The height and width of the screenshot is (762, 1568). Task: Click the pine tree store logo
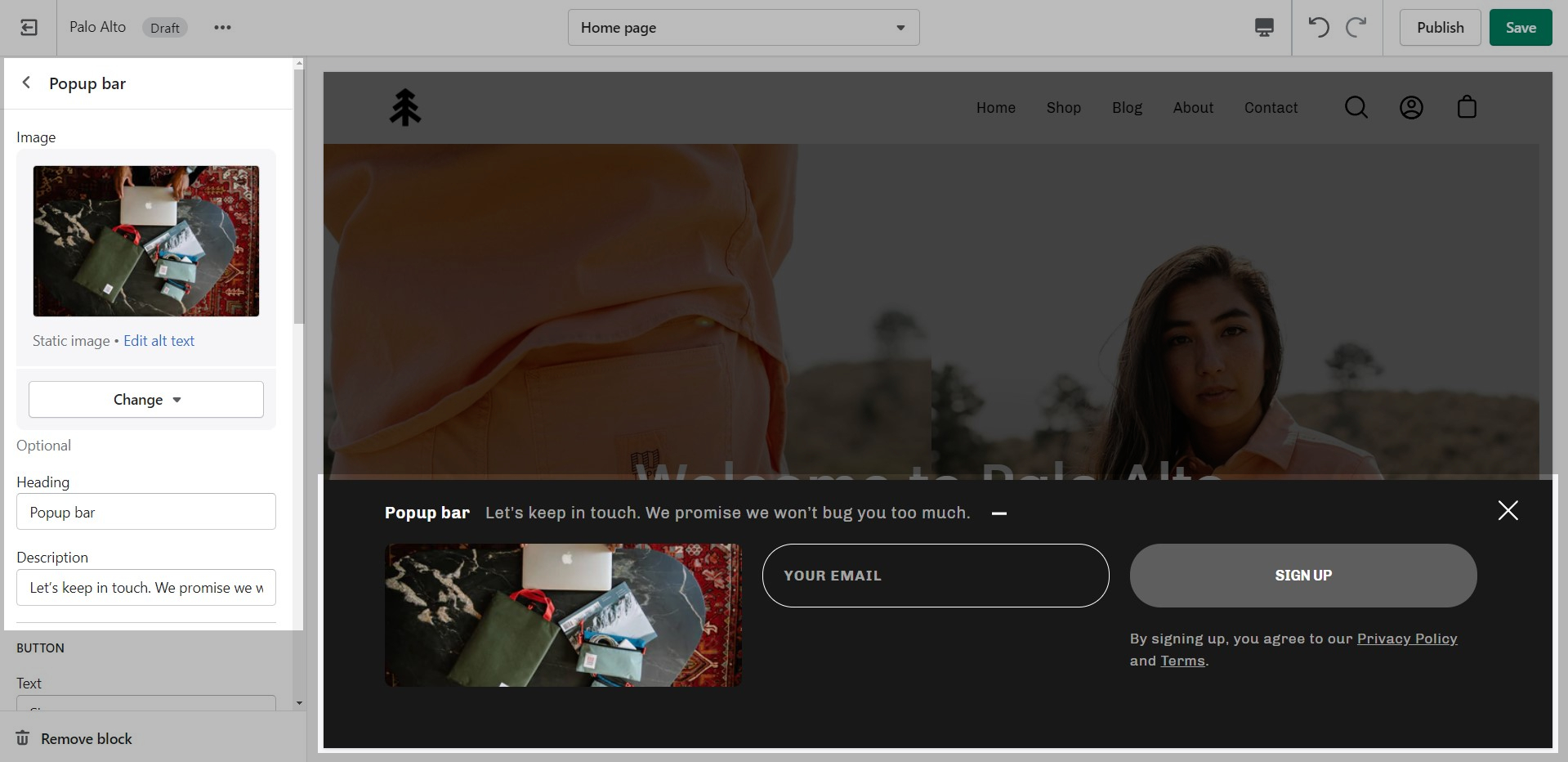405,107
